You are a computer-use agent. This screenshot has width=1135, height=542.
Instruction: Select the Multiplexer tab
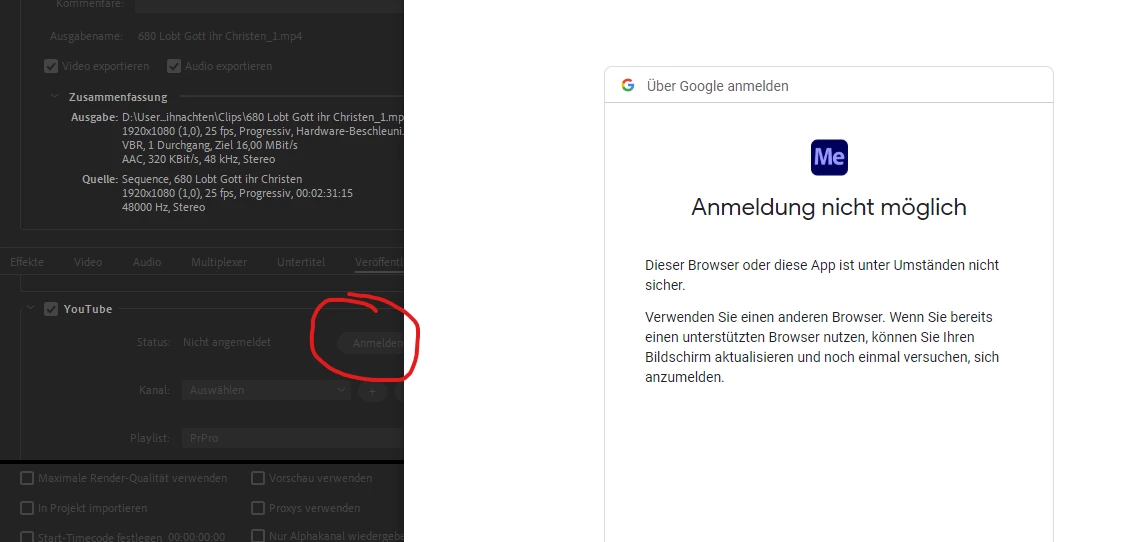tap(219, 262)
